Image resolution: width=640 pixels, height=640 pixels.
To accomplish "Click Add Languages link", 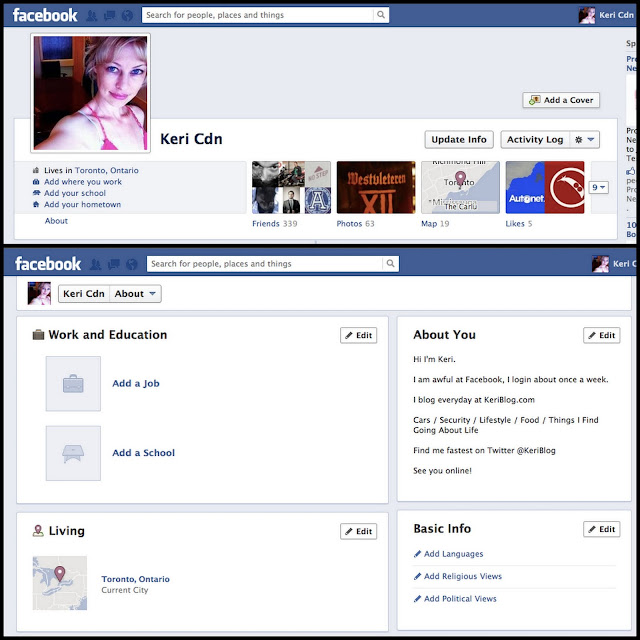I will point(453,554).
